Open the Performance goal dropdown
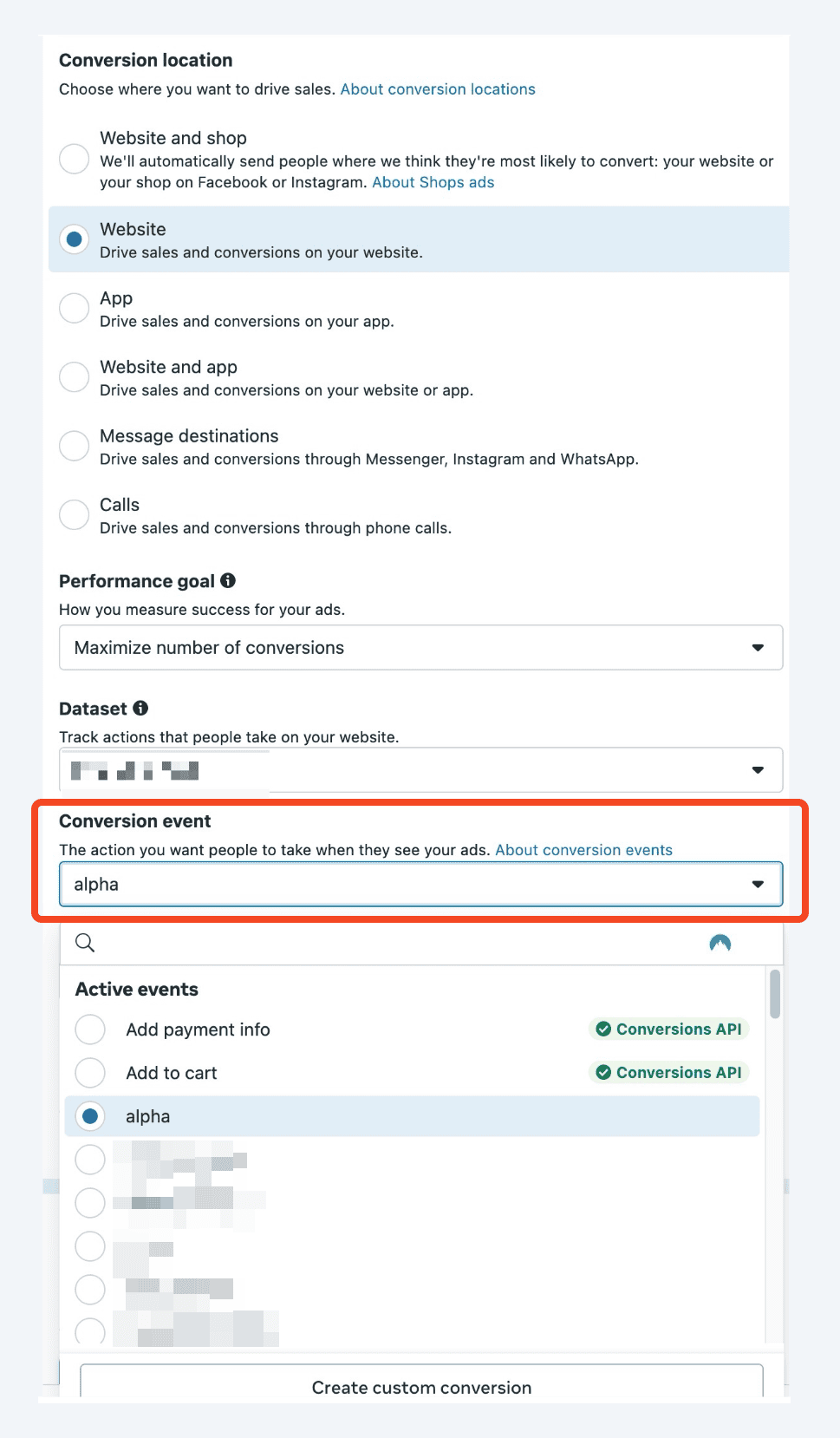The width and height of the screenshot is (840, 1438). pos(420,648)
